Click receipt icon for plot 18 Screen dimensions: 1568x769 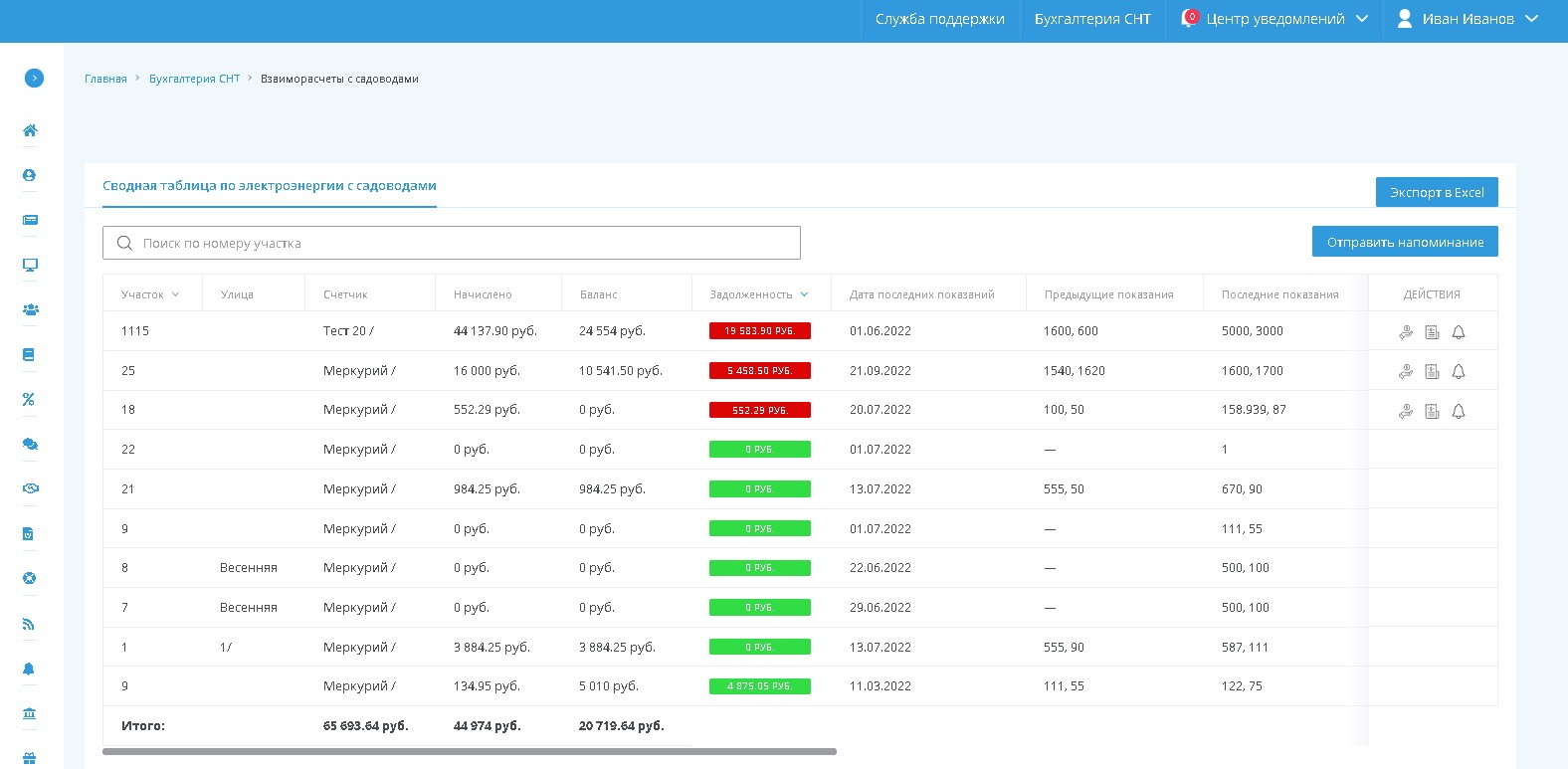click(x=1432, y=411)
